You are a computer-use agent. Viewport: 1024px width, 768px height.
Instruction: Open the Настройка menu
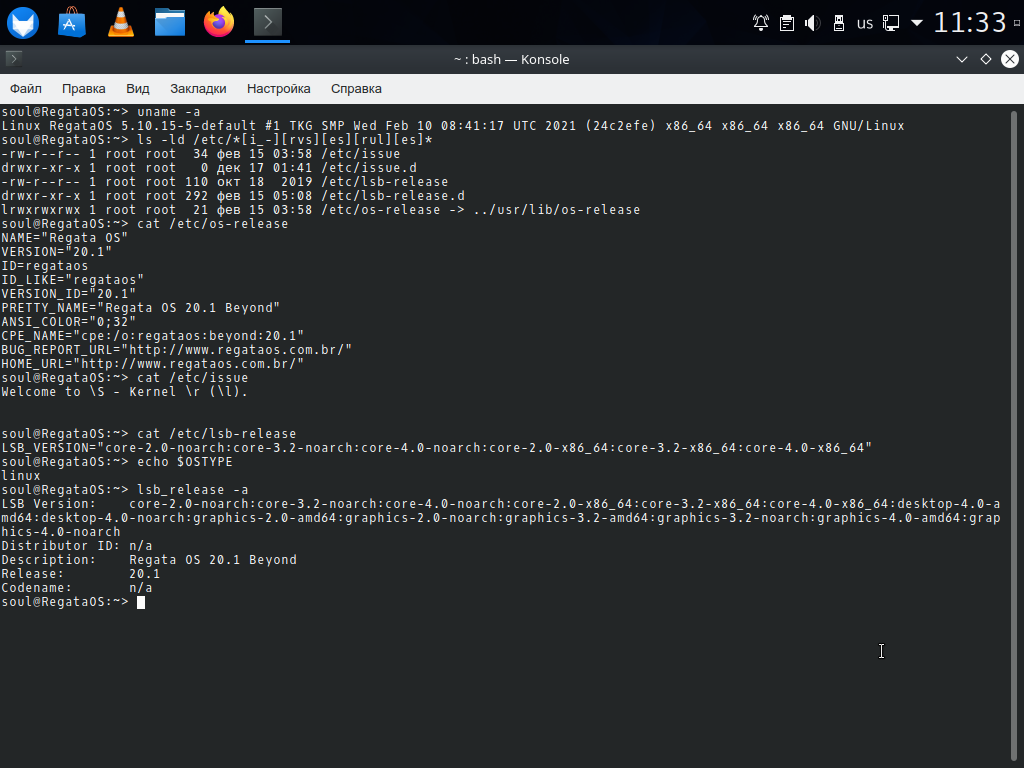tap(279, 89)
